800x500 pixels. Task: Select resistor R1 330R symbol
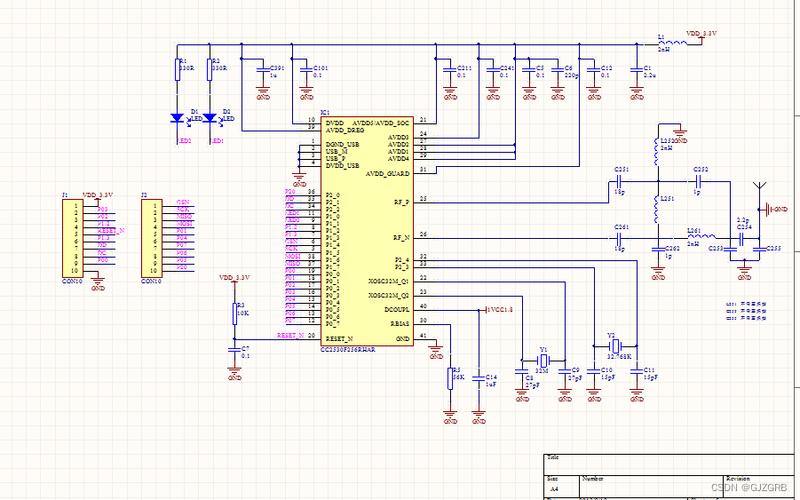177,70
